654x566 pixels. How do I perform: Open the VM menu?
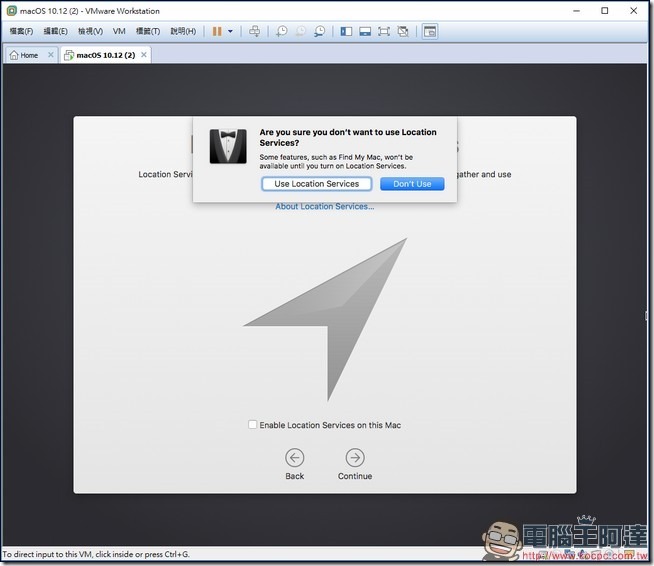point(119,31)
